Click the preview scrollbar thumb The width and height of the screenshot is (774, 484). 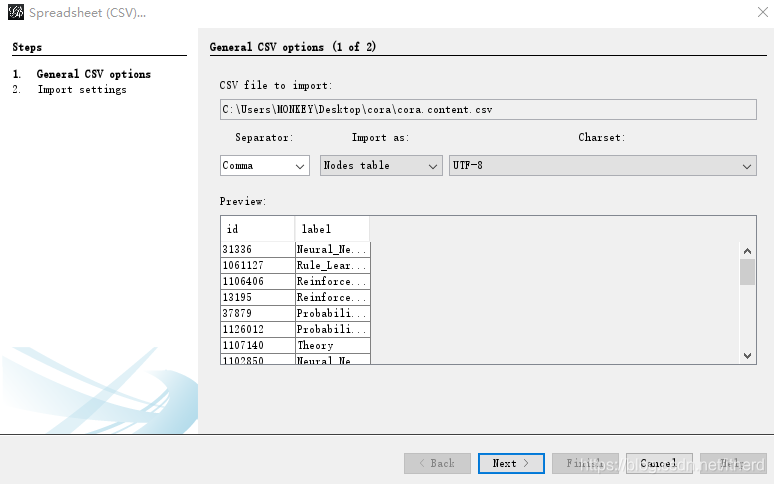[747, 272]
